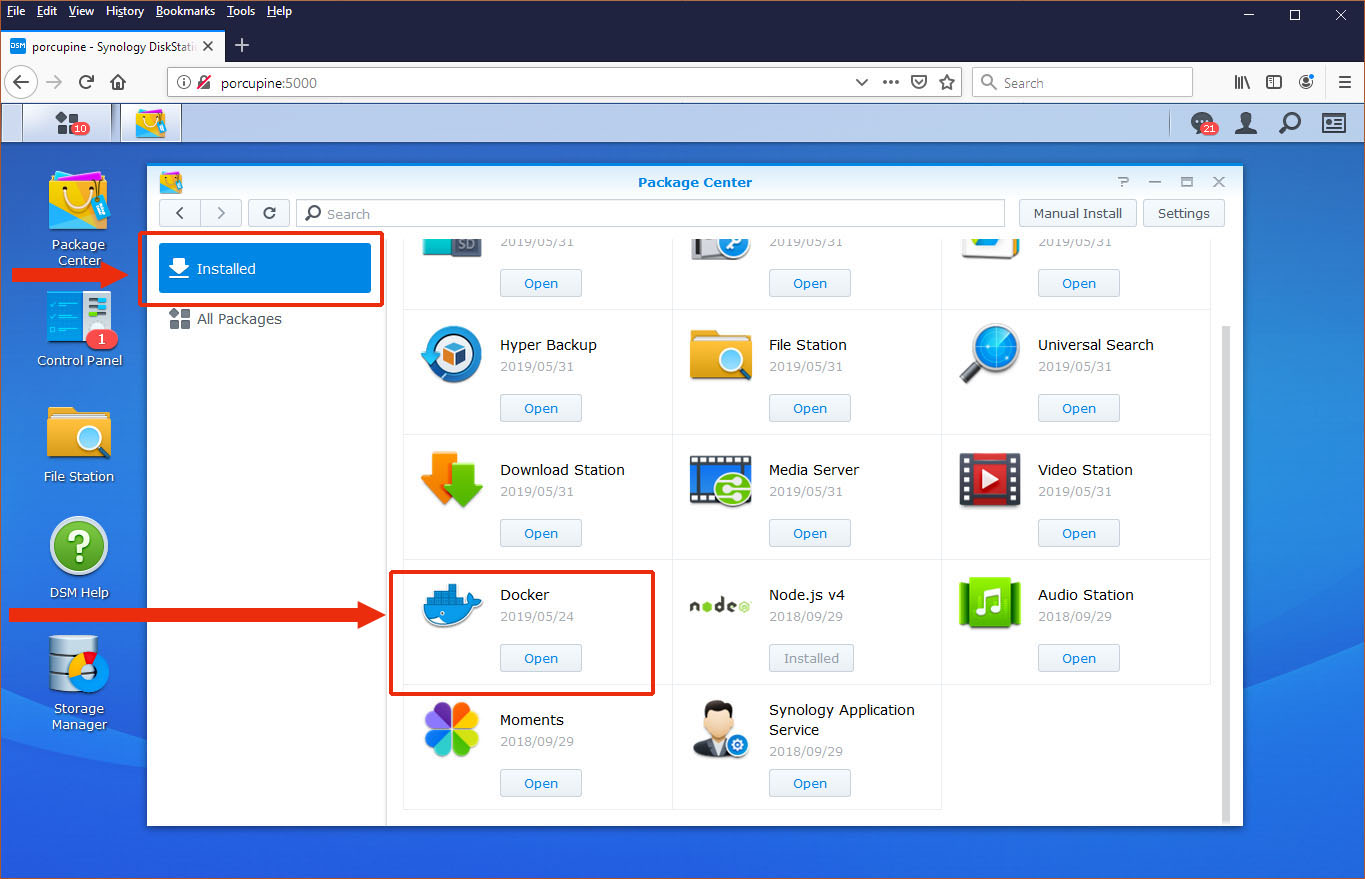The image size is (1365, 879).
Task: Click the Hyper Backup package icon
Action: [452, 354]
